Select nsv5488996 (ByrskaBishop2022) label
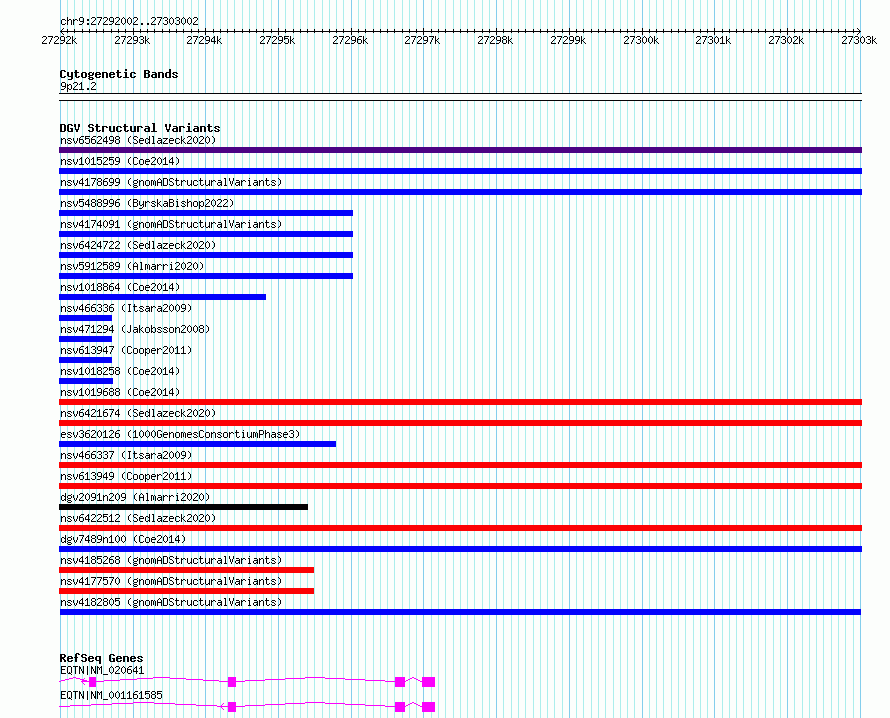This screenshot has width=890, height=718. (x=147, y=203)
